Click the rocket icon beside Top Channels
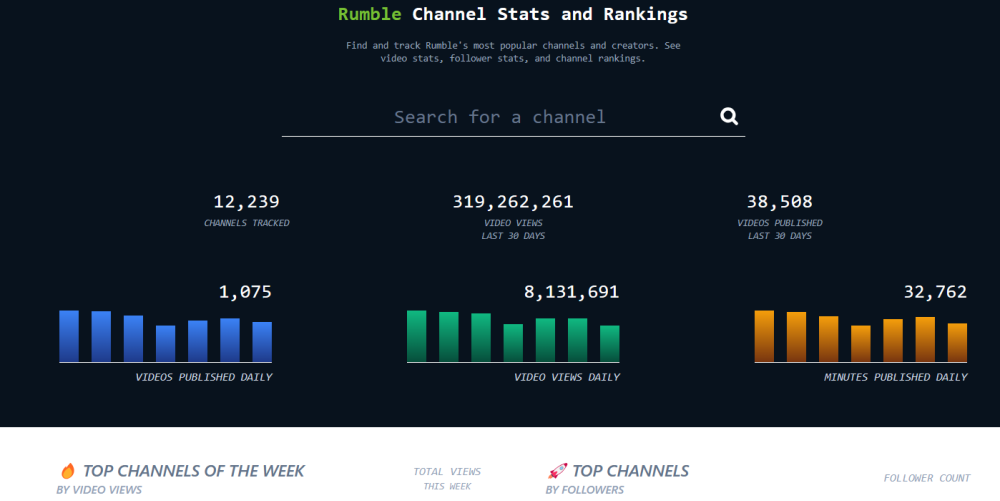Screen dimensions: 1000x501 tap(557, 471)
